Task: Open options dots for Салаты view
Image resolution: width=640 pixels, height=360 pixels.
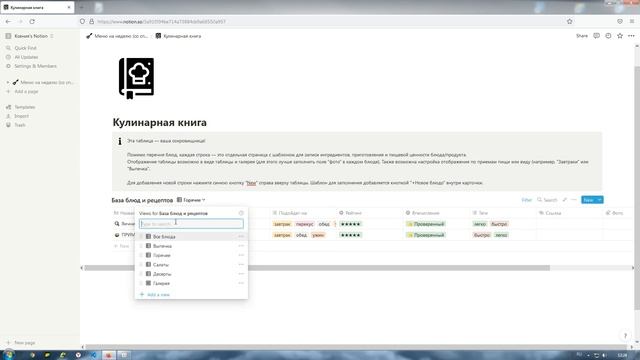Action: click(241, 265)
